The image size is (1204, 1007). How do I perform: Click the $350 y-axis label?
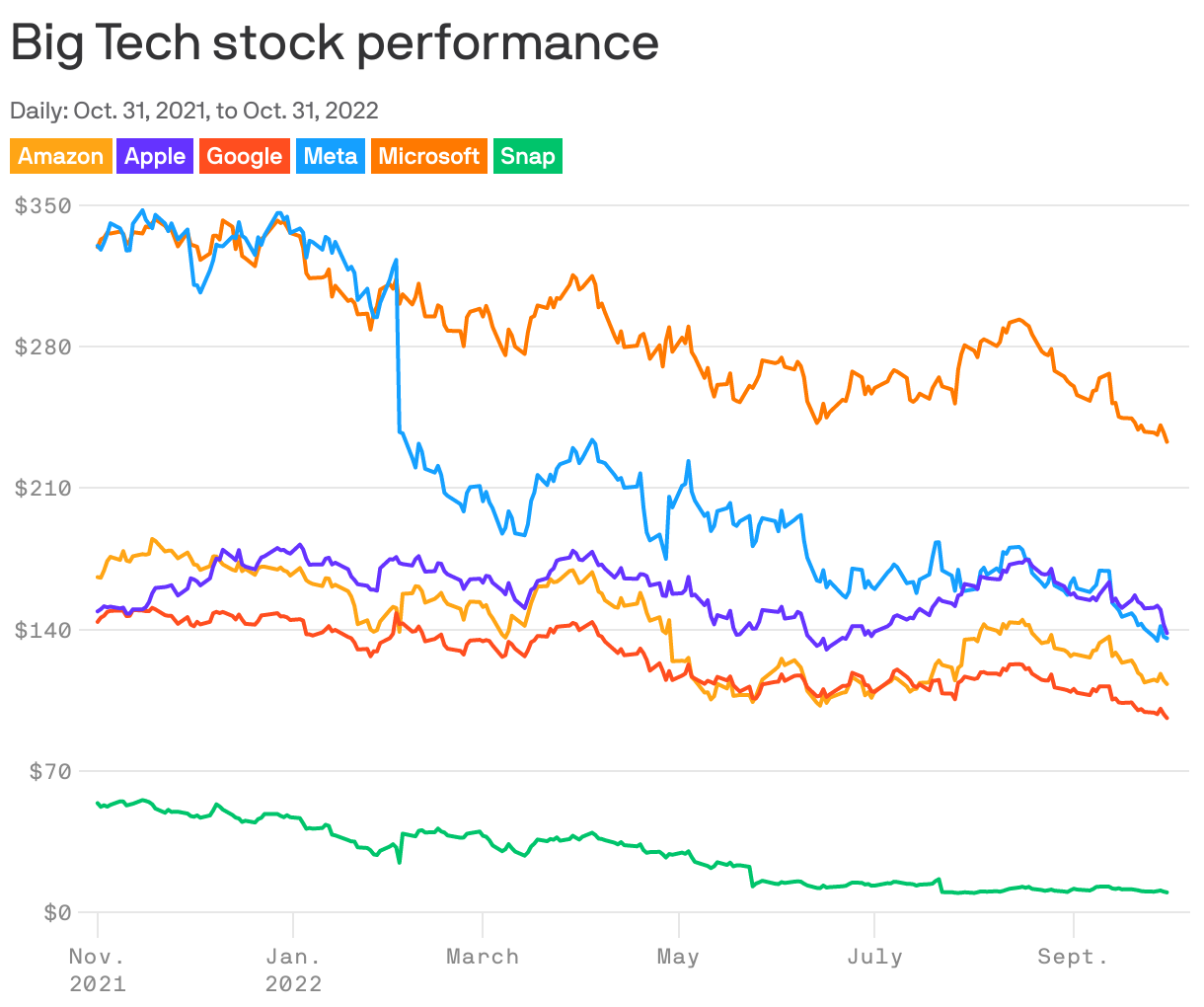point(42,205)
